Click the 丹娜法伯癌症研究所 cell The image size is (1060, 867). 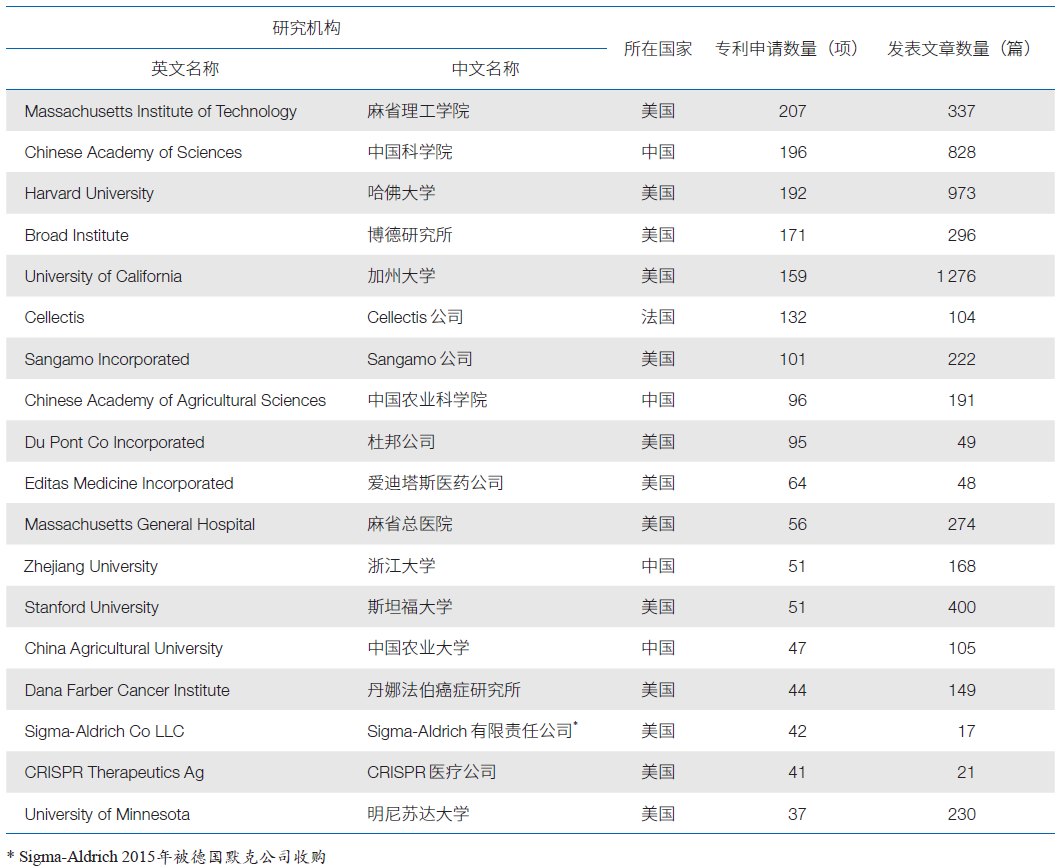(x=443, y=690)
